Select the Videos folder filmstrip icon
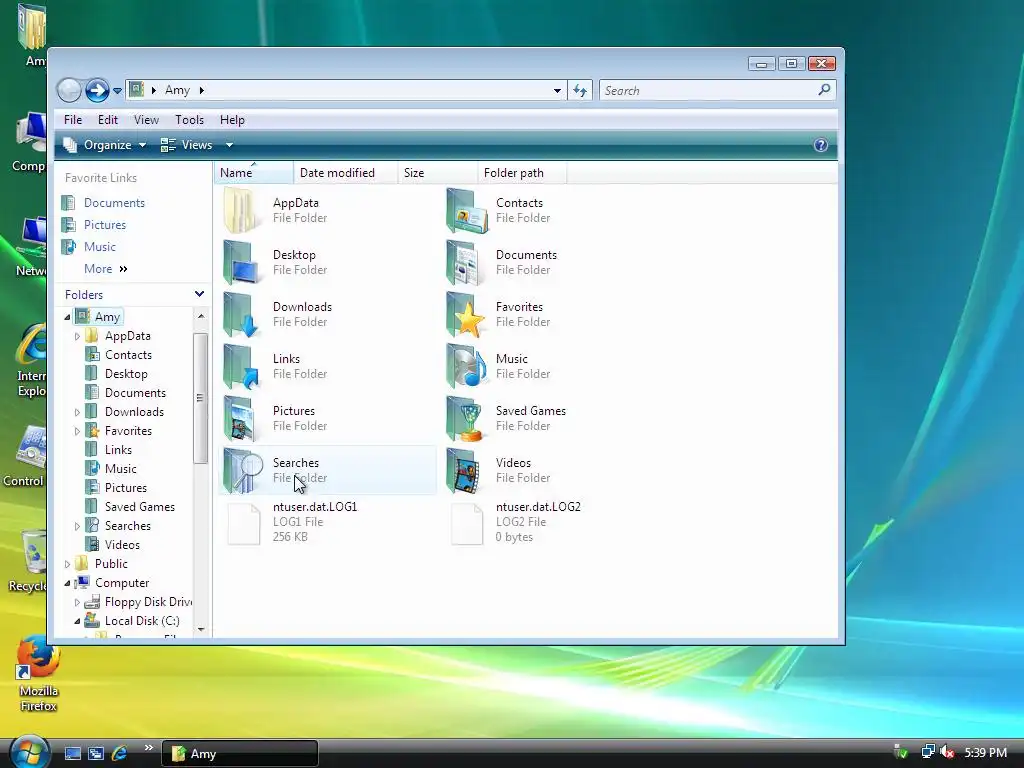Image resolution: width=1024 pixels, height=768 pixels. (465, 471)
